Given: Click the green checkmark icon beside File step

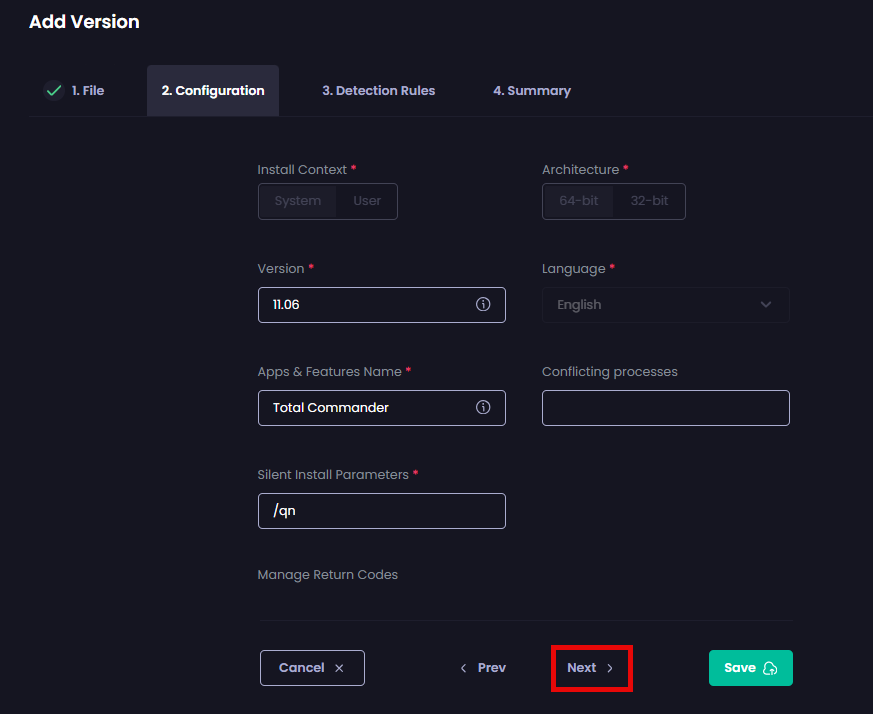Looking at the screenshot, I should (x=54, y=91).
